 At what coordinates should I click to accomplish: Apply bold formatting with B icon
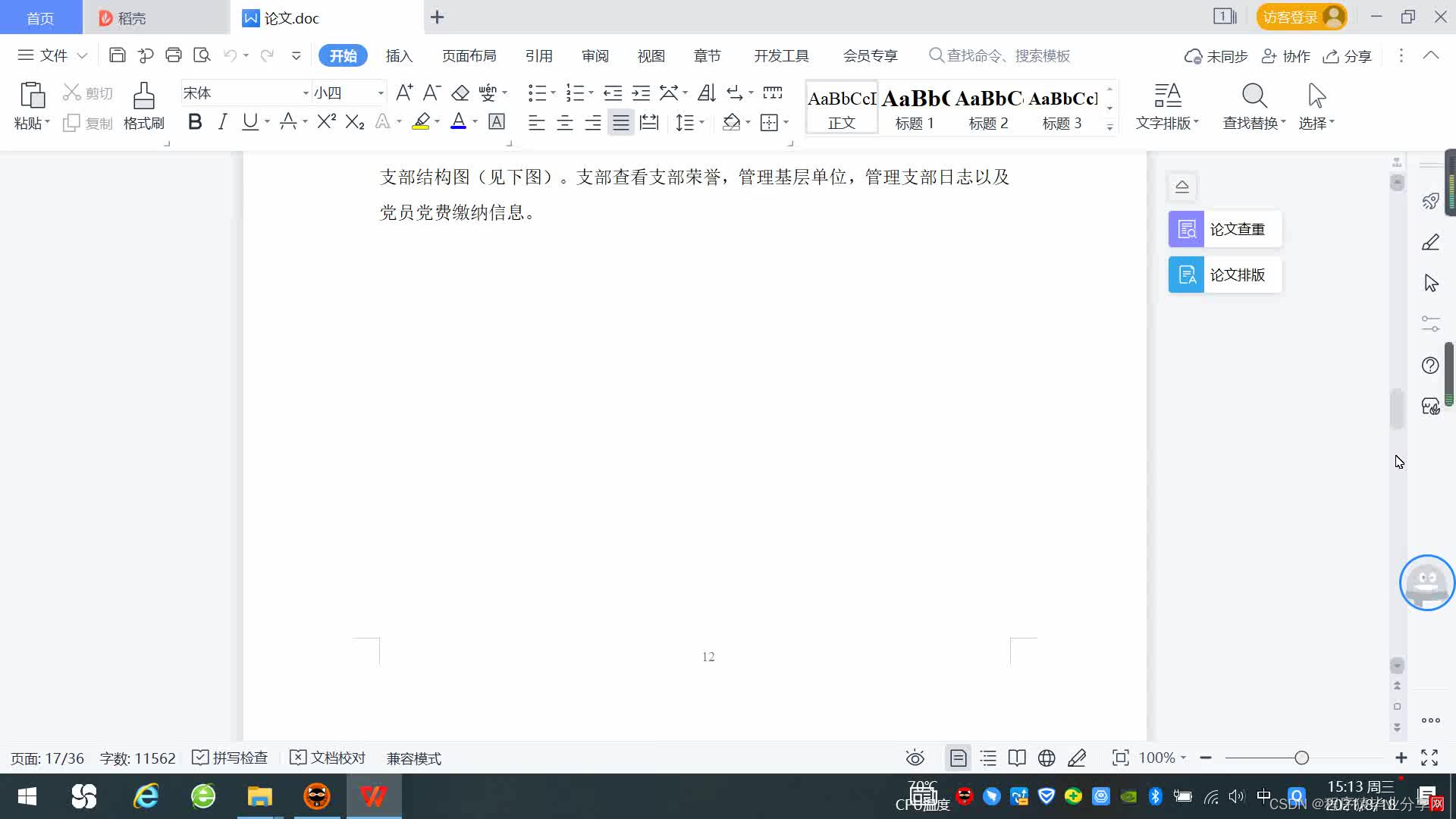point(195,122)
